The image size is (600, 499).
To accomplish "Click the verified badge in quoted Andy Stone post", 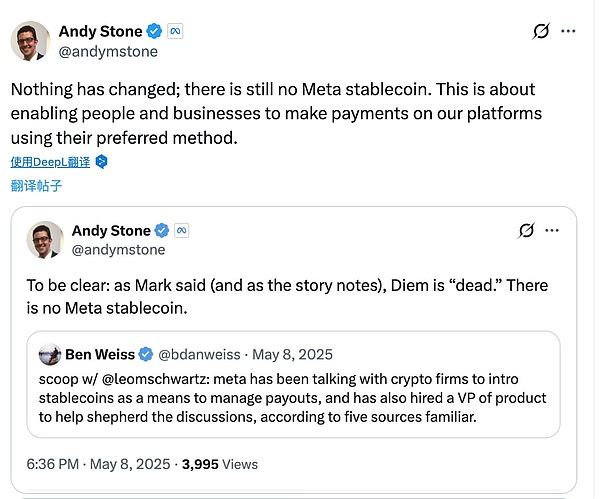I will (x=164, y=231).
